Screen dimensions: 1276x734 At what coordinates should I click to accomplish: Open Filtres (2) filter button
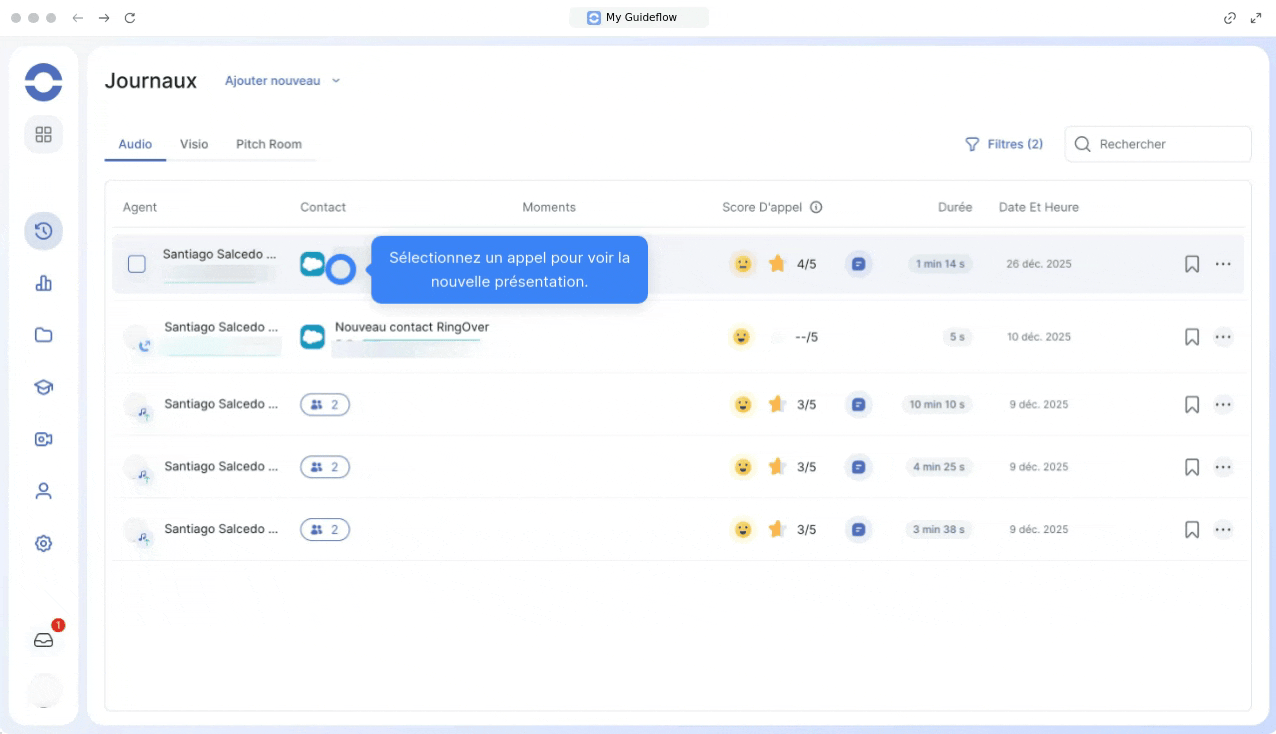coord(1004,144)
